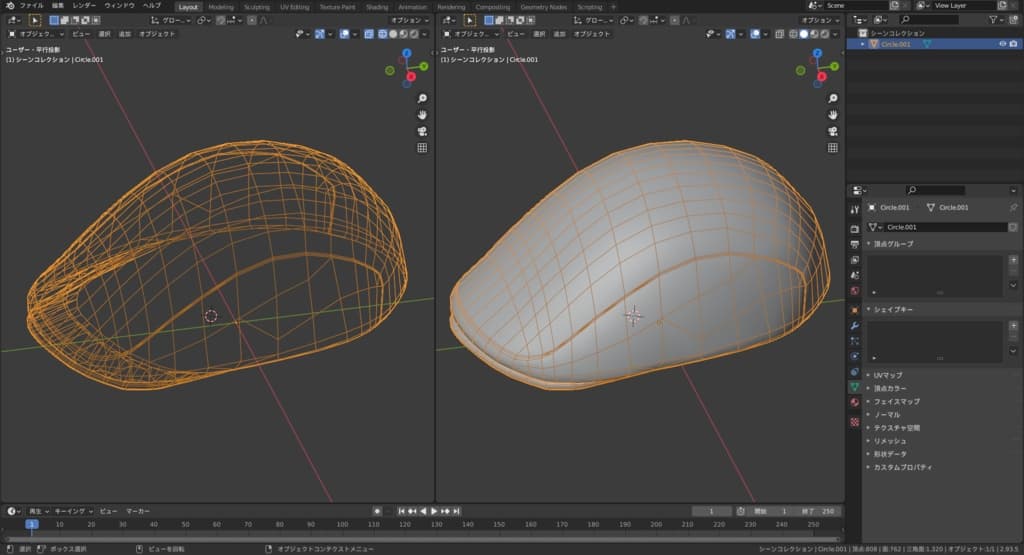Add a new vertex group with plus button

point(1013,260)
